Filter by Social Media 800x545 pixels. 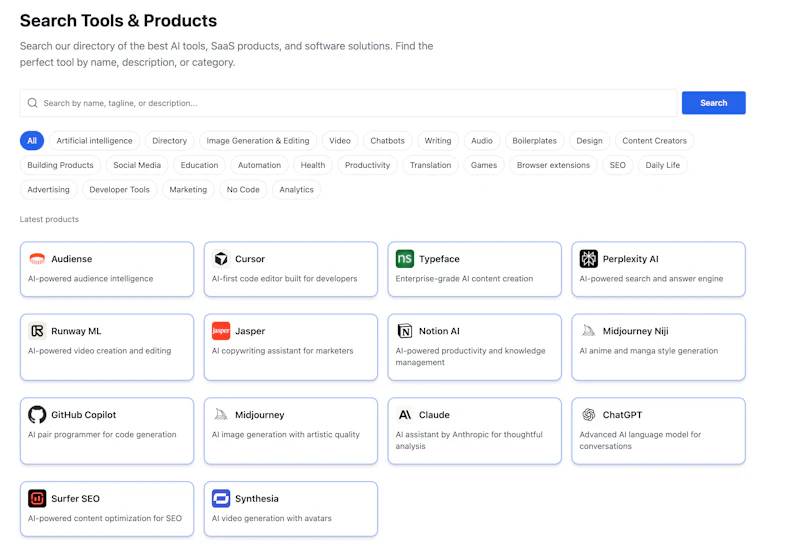click(x=137, y=165)
